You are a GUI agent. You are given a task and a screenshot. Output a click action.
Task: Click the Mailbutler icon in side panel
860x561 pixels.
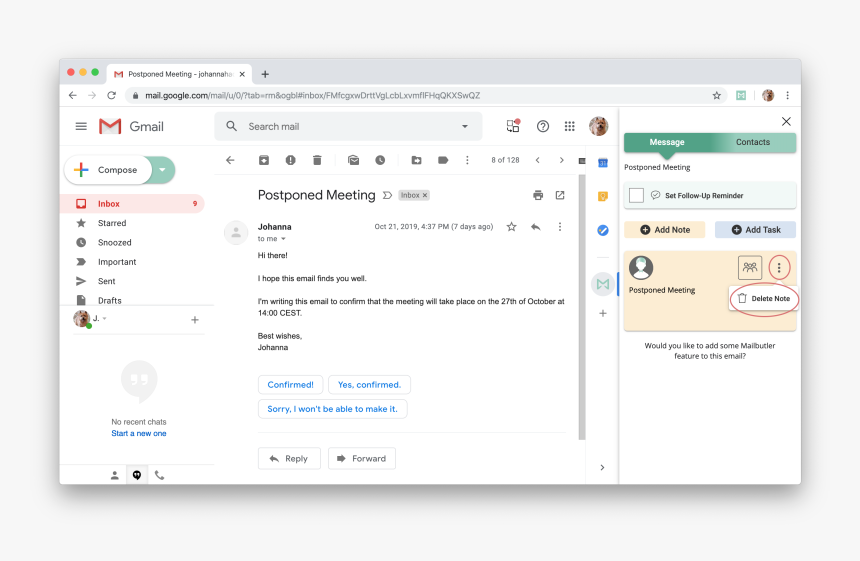(x=603, y=284)
